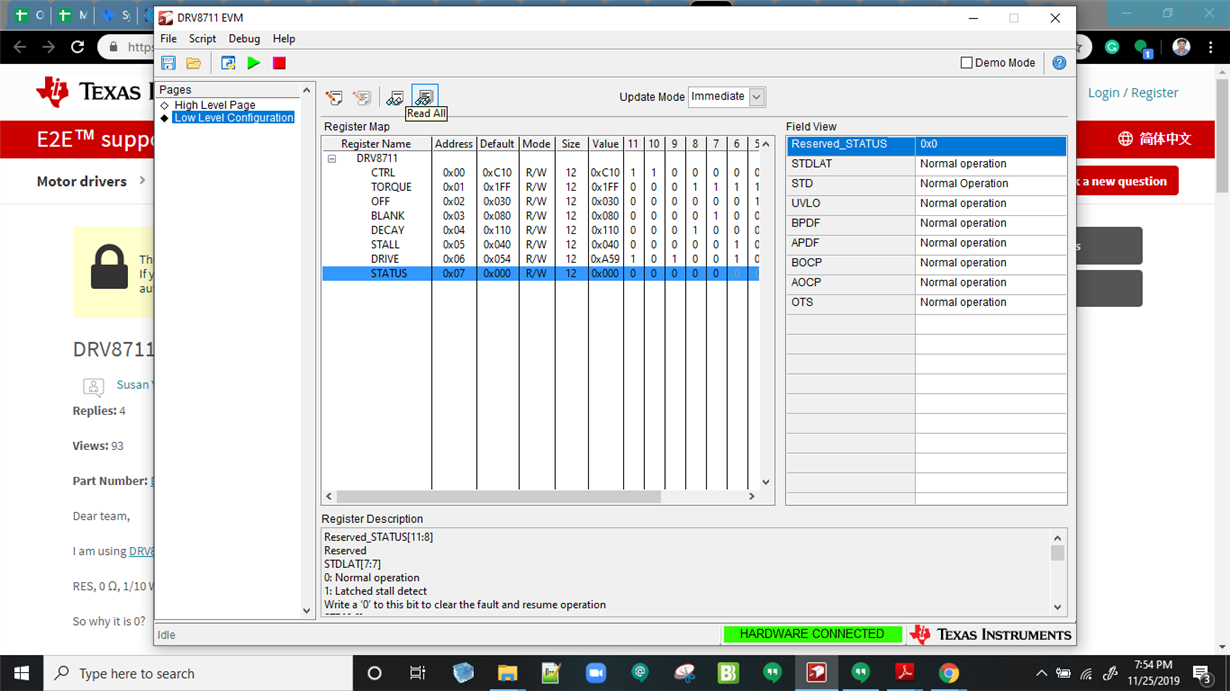Click the Register Name column header
Image resolution: width=1230 pixels, height=691 pixels.
coord(376,144)
